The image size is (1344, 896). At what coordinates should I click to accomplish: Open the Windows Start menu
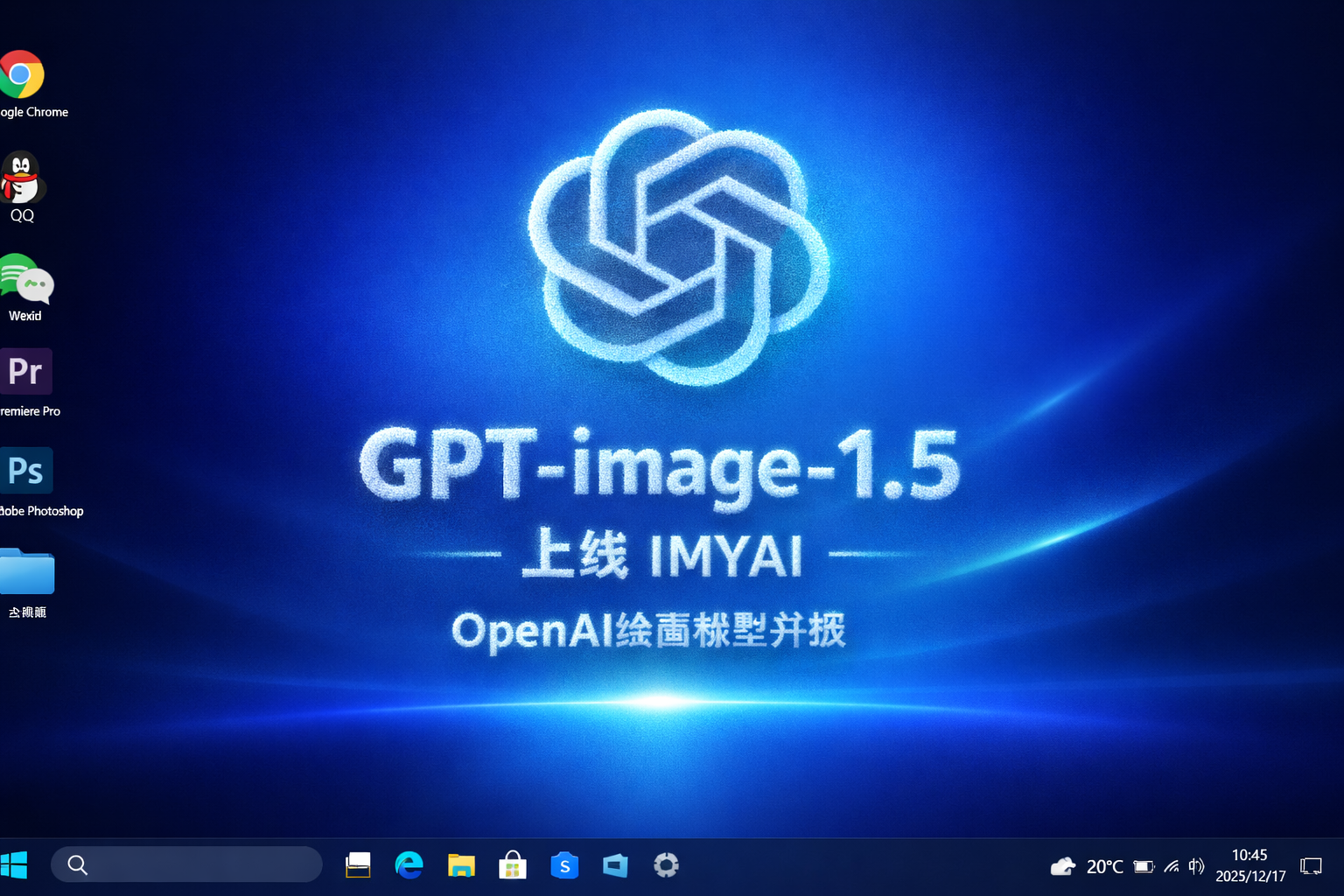tap(13, 865)
